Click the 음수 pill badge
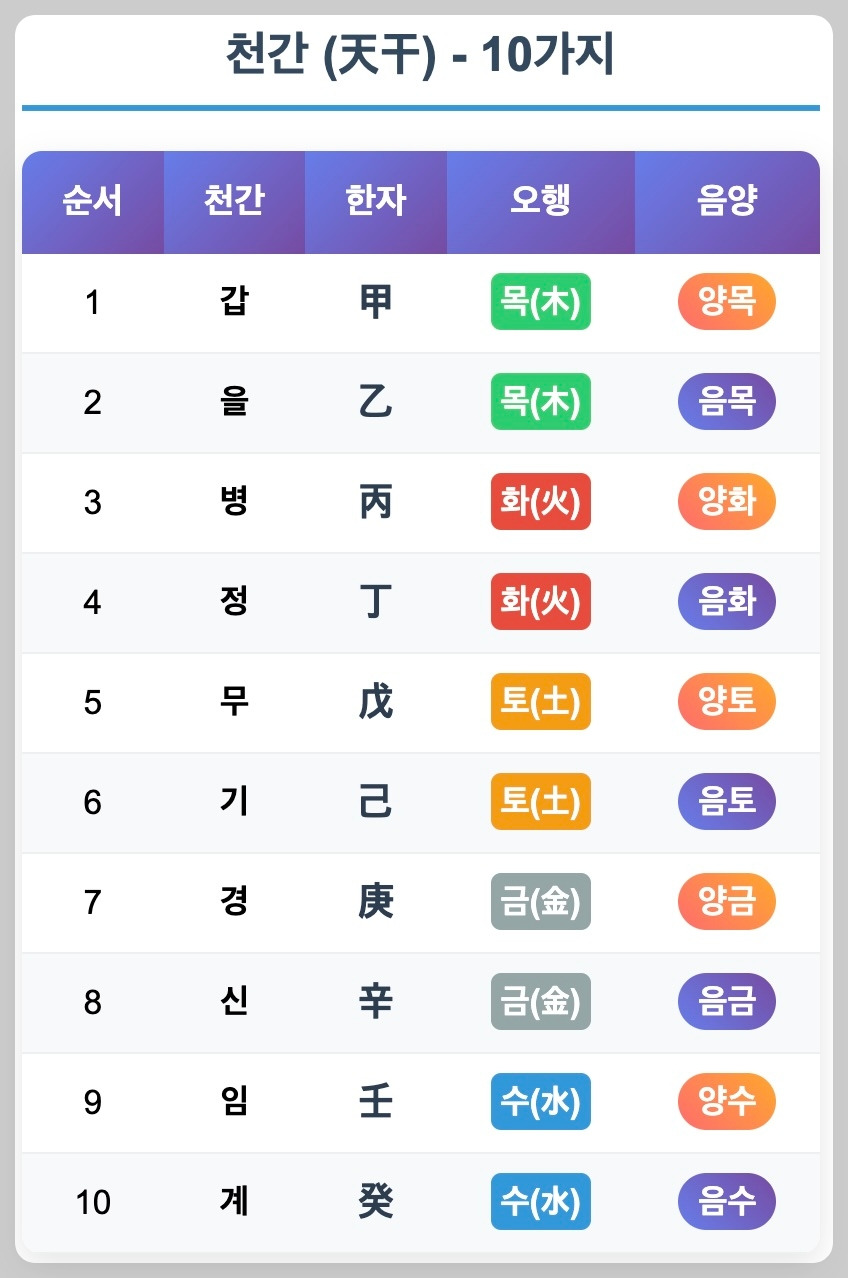The width and height of the screenshot is (848, 1278). click(726, 1201)
